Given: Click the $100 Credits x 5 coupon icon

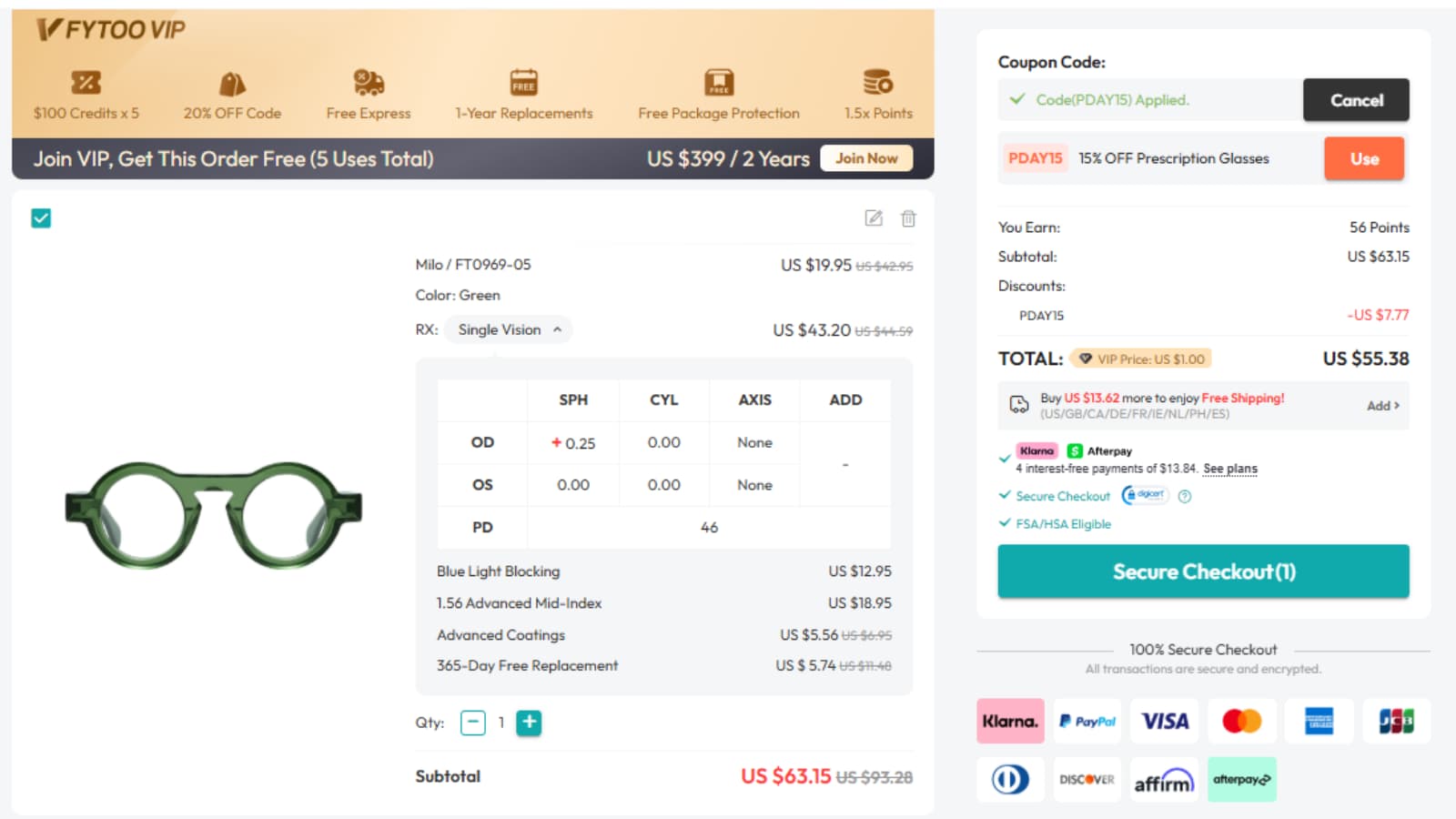Looking at the screenshot, I should tap(86, 83).
